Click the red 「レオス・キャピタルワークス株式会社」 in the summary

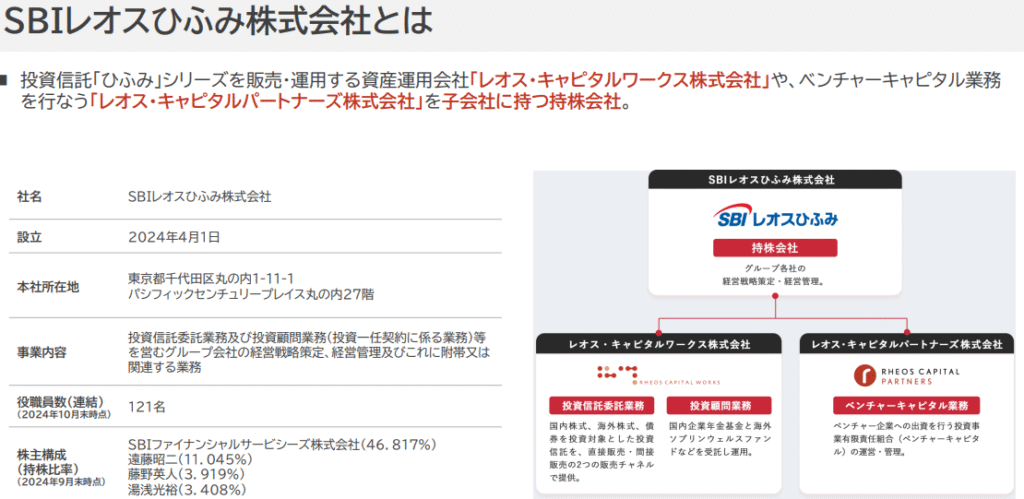(620, 81)
